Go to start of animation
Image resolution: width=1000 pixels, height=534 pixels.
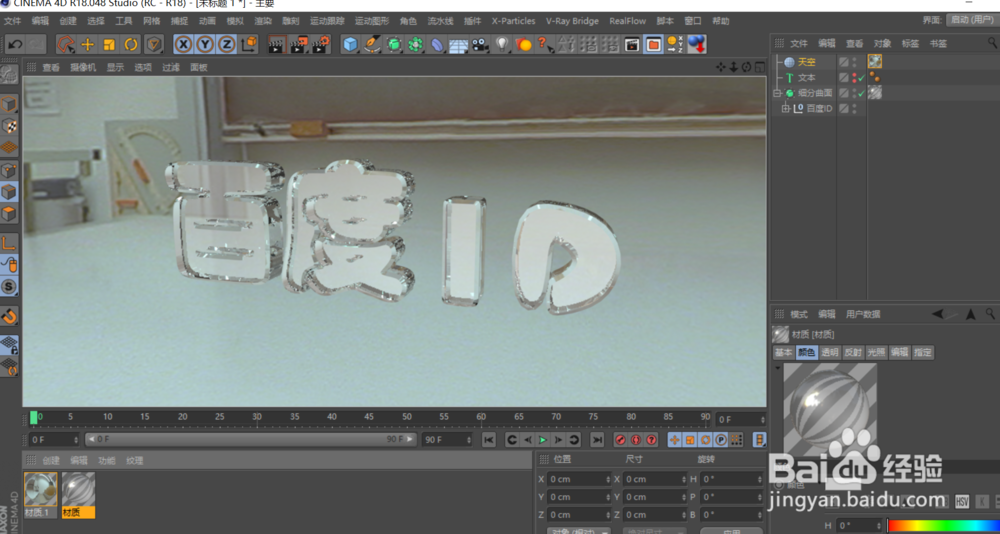click(x=488, y=440)
